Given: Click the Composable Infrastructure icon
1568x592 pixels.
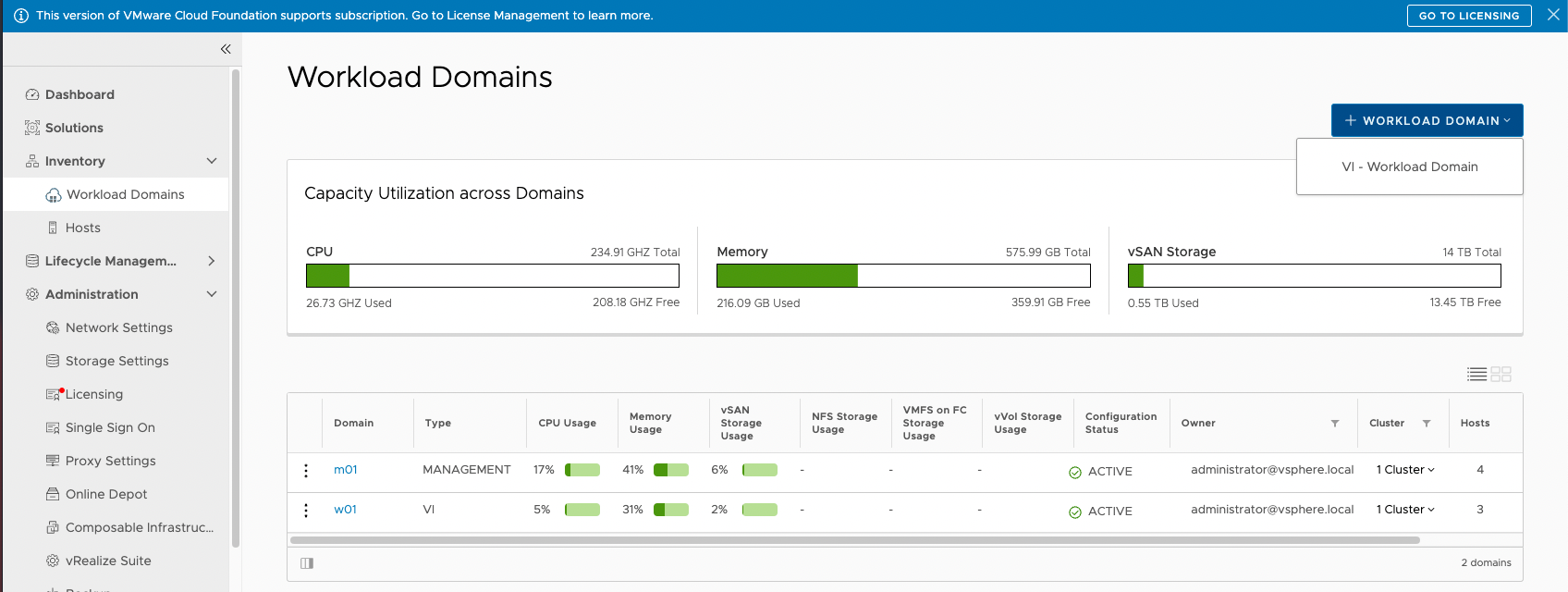Looking at the screenshot, I should point(53,527).
